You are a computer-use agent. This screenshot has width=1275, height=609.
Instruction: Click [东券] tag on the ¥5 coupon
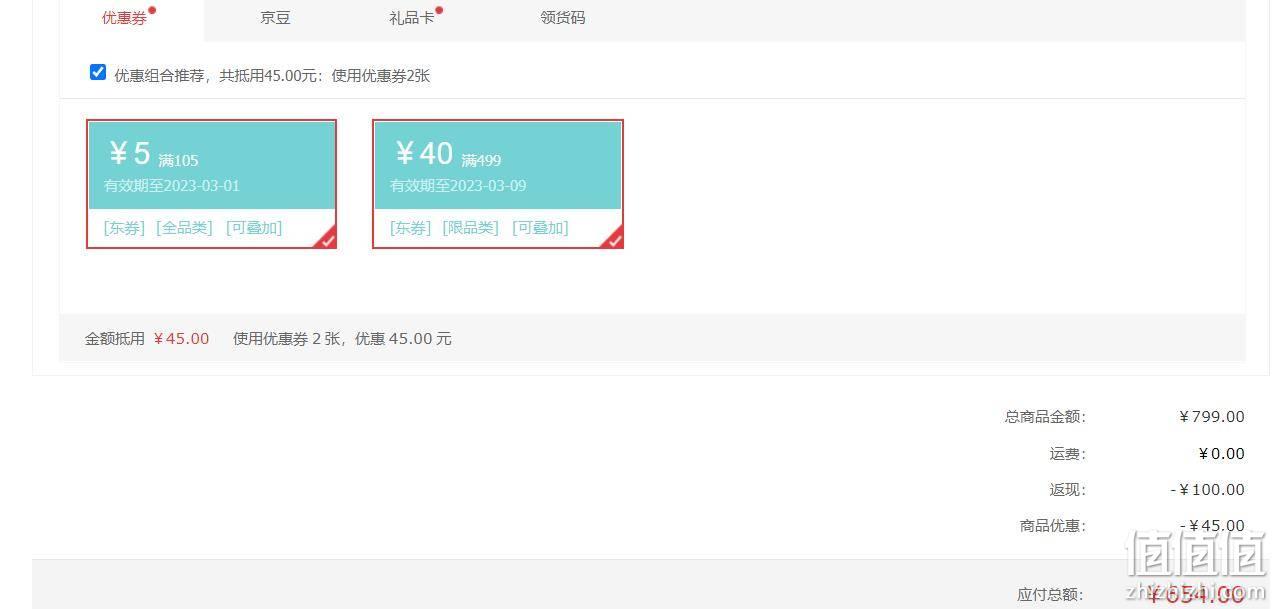(125, 228)
